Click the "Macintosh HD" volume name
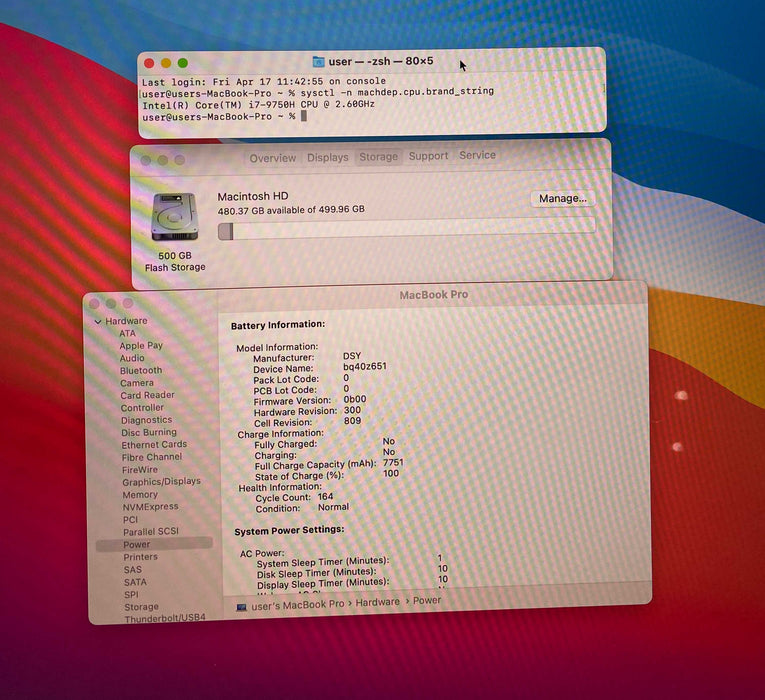The image size is (765, 700). coord(253,196)
